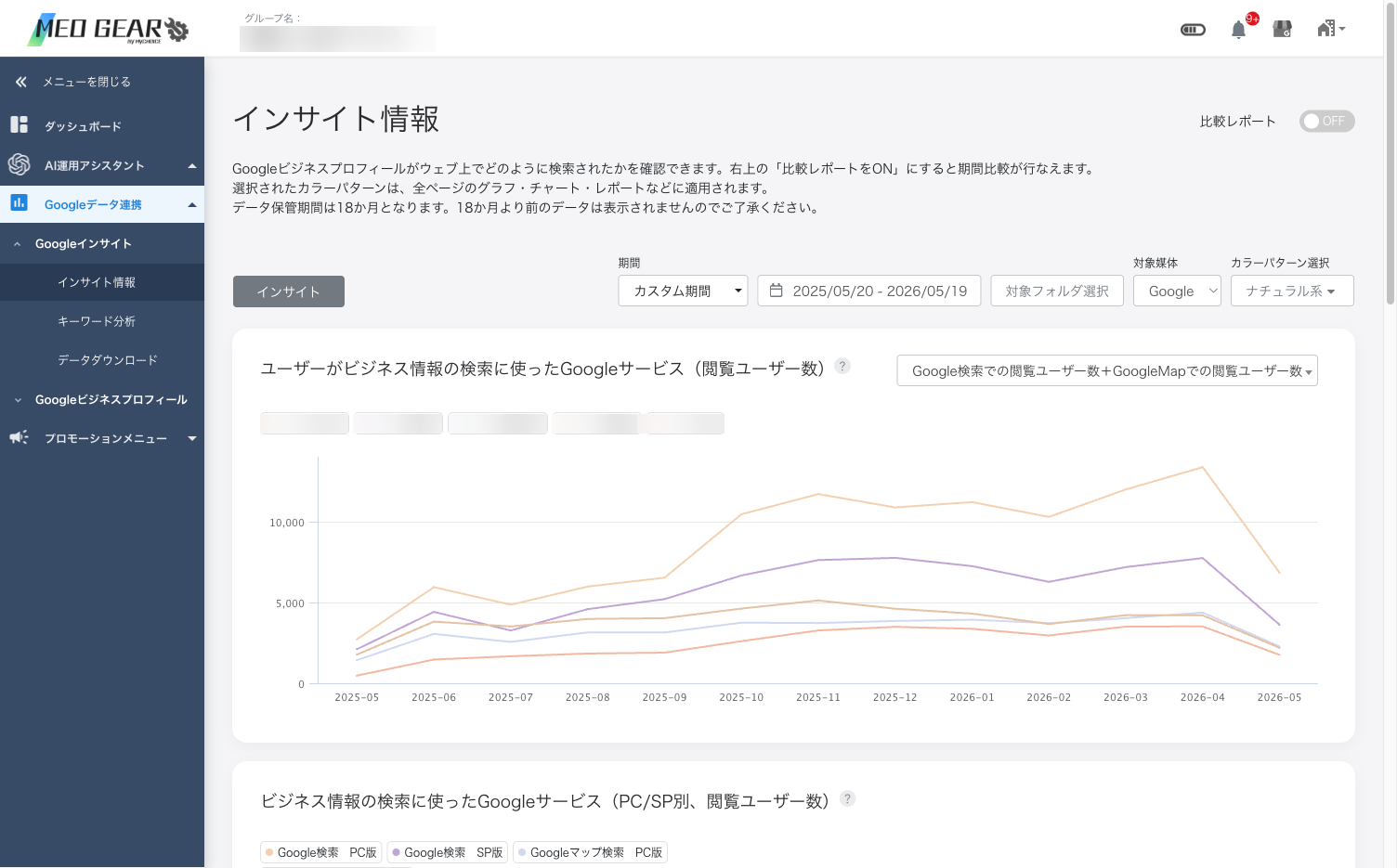
Task: Click the Googleデータ連携 chart icon
Action: (19, 202)
